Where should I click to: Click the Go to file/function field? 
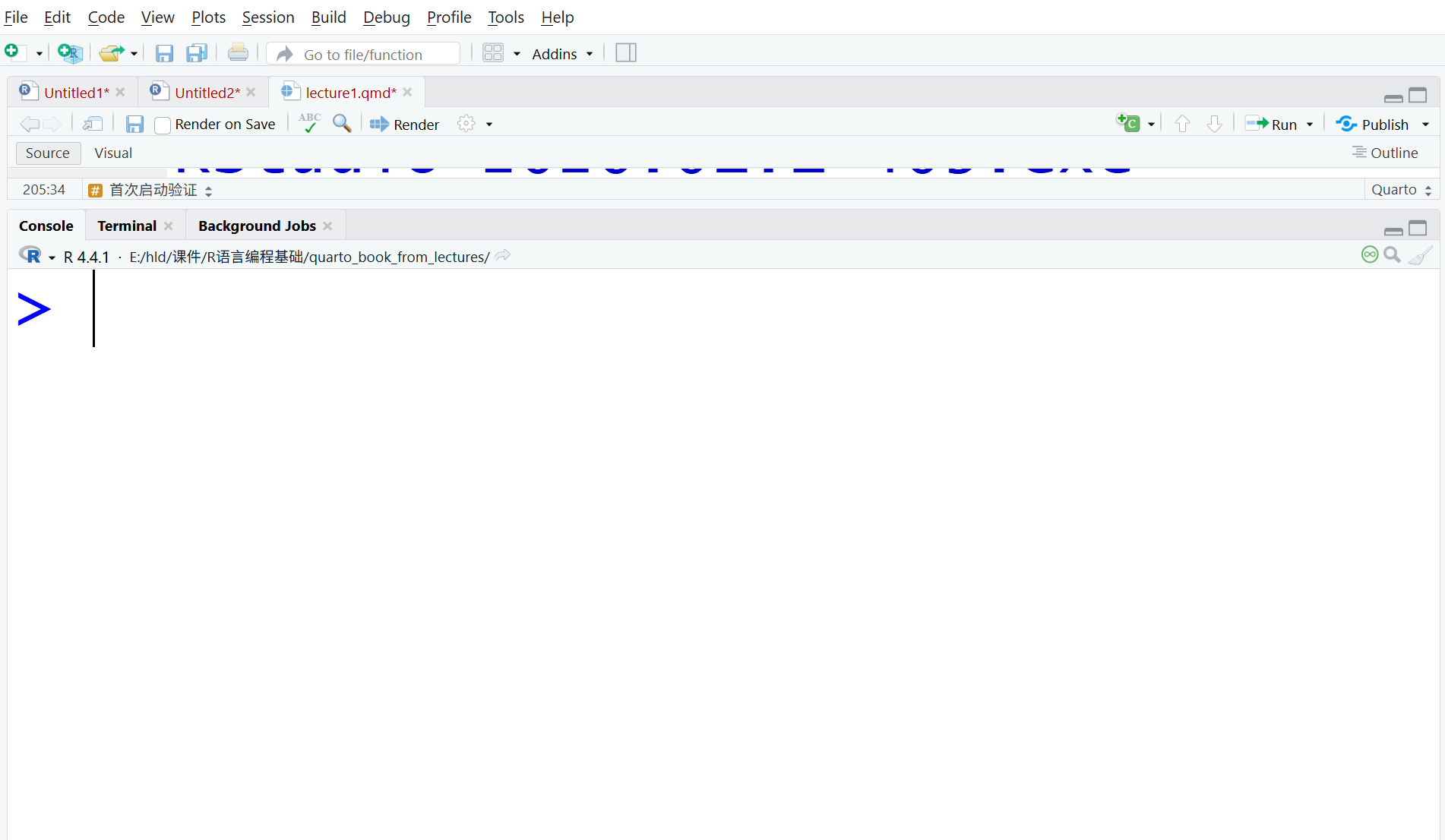(x=364, y=54)
